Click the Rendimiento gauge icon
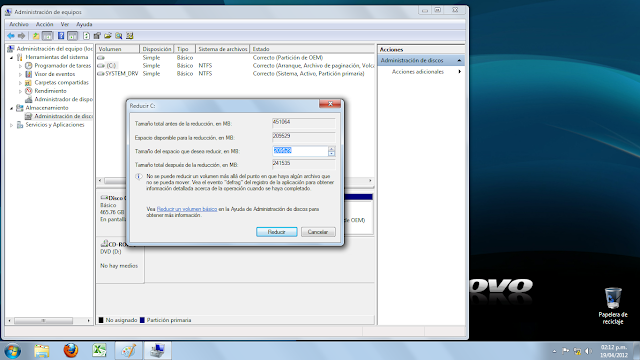The height and width of the screenshot is (360, 640). (x=28, y=91)
